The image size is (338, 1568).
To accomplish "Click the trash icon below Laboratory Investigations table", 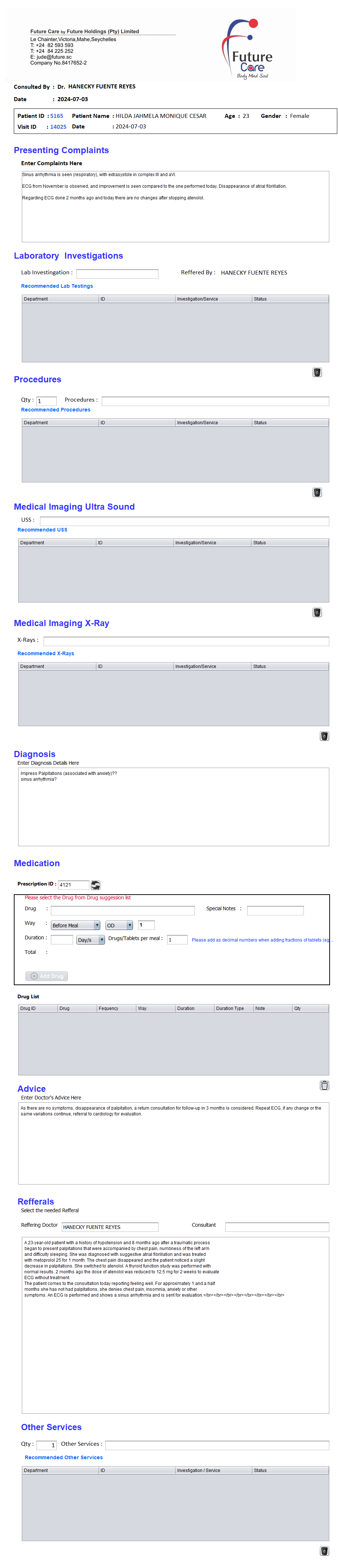I will coord(317,373).
